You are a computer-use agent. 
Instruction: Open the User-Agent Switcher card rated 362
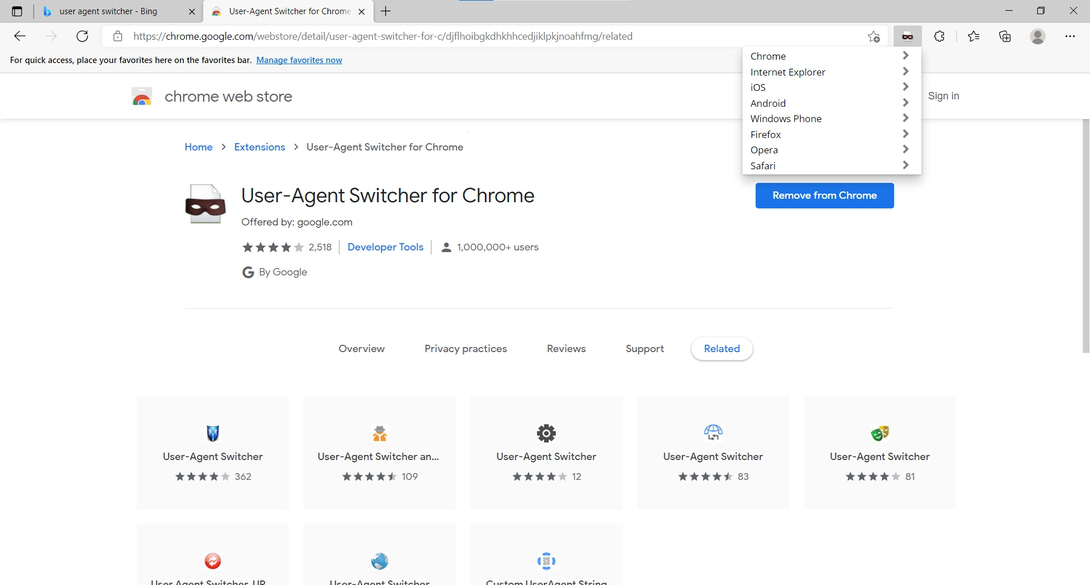(x=213, y=452)
